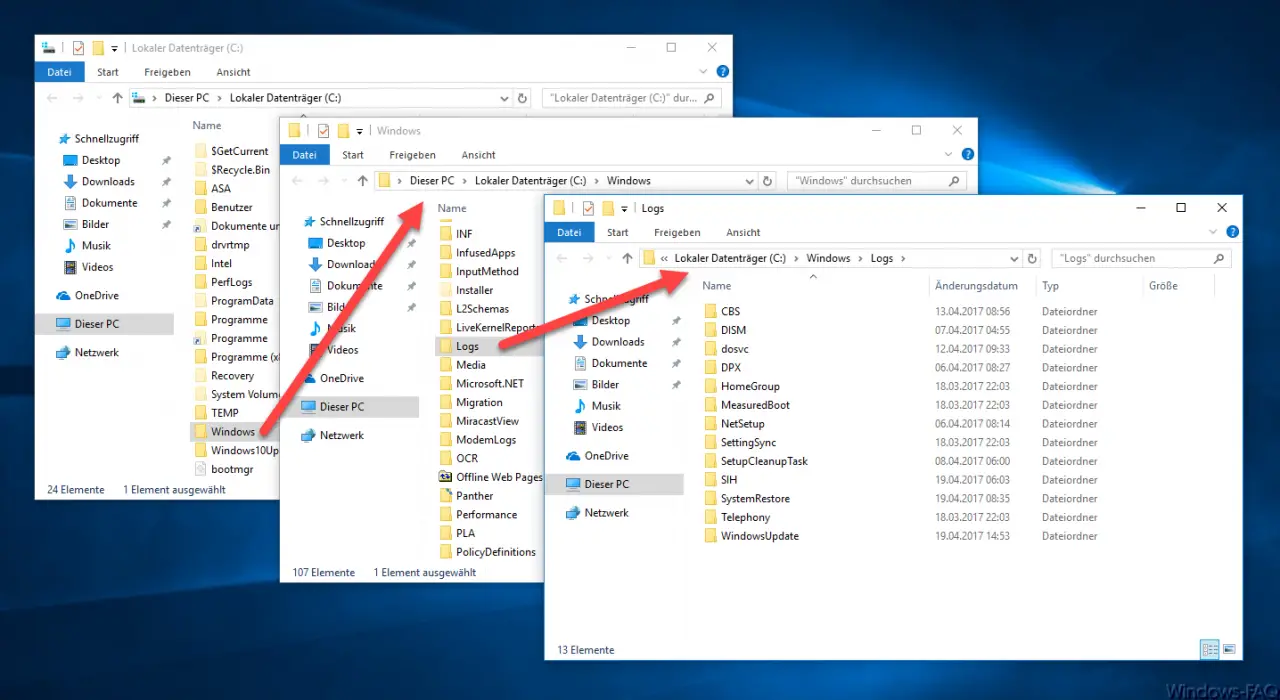Switch to Ansicht tab in Logs window
The image size is (1280, 700).
click(x=743, y=232)
